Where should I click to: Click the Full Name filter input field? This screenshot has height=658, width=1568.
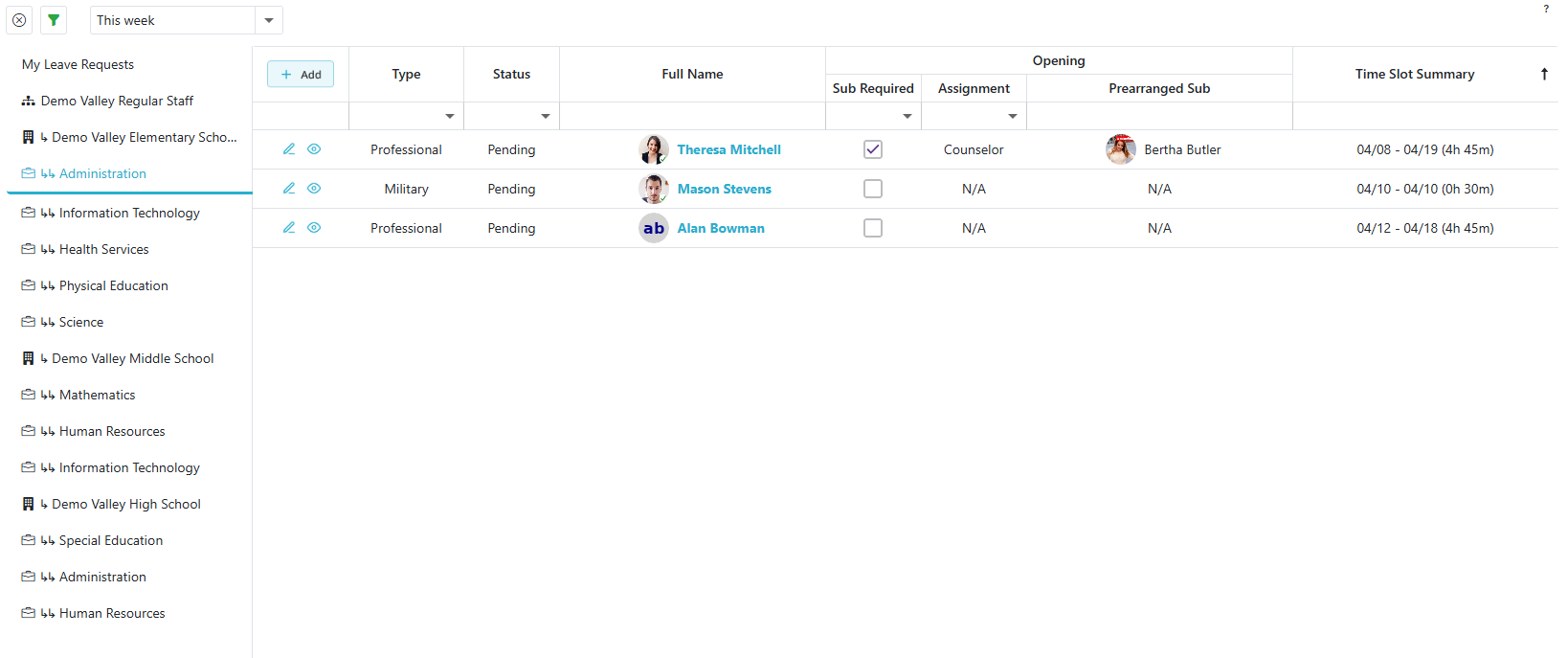692,116
